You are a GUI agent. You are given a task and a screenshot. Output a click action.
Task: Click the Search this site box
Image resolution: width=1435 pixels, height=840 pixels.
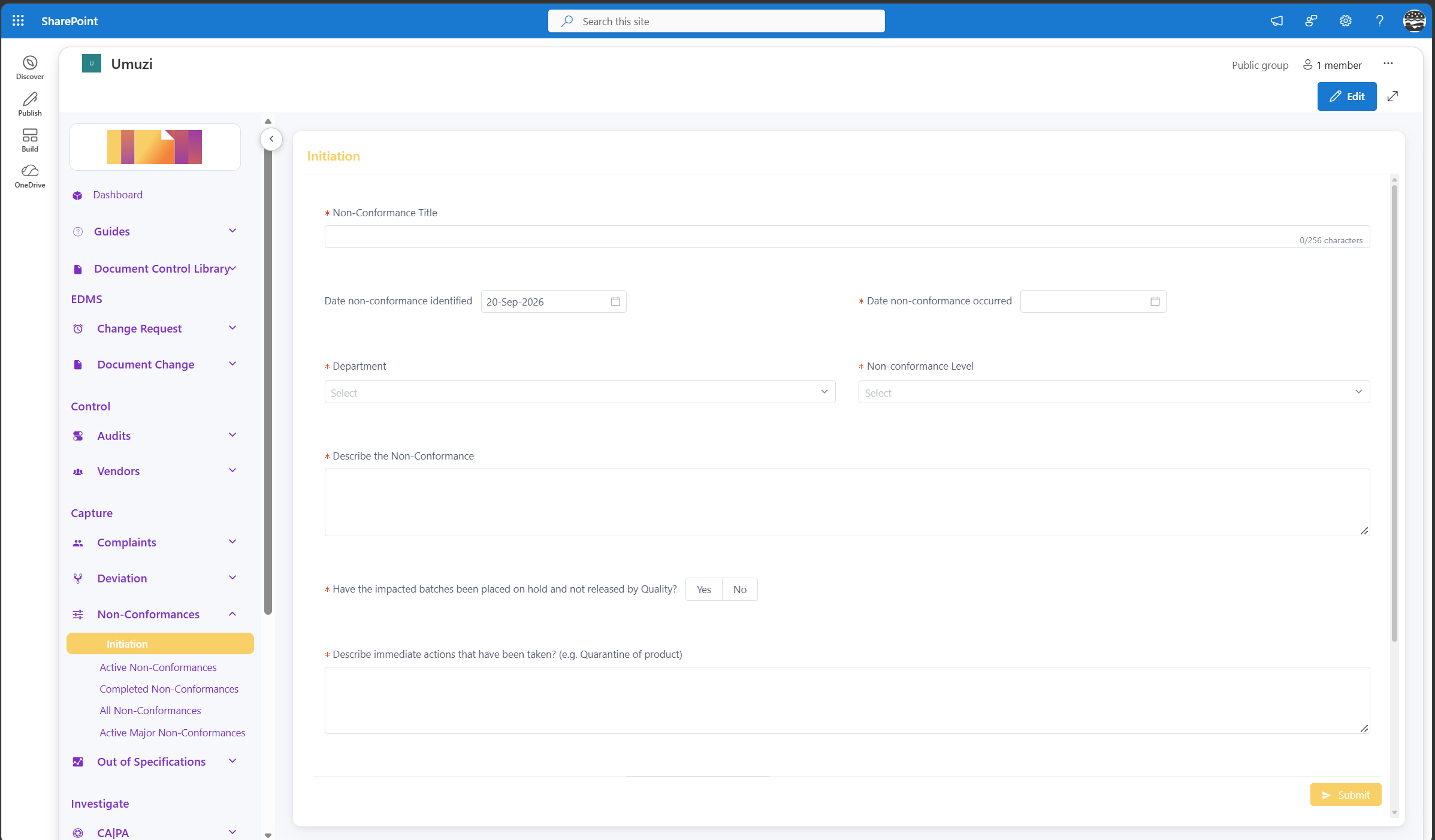pyautogui.click(x=716, y=21)
